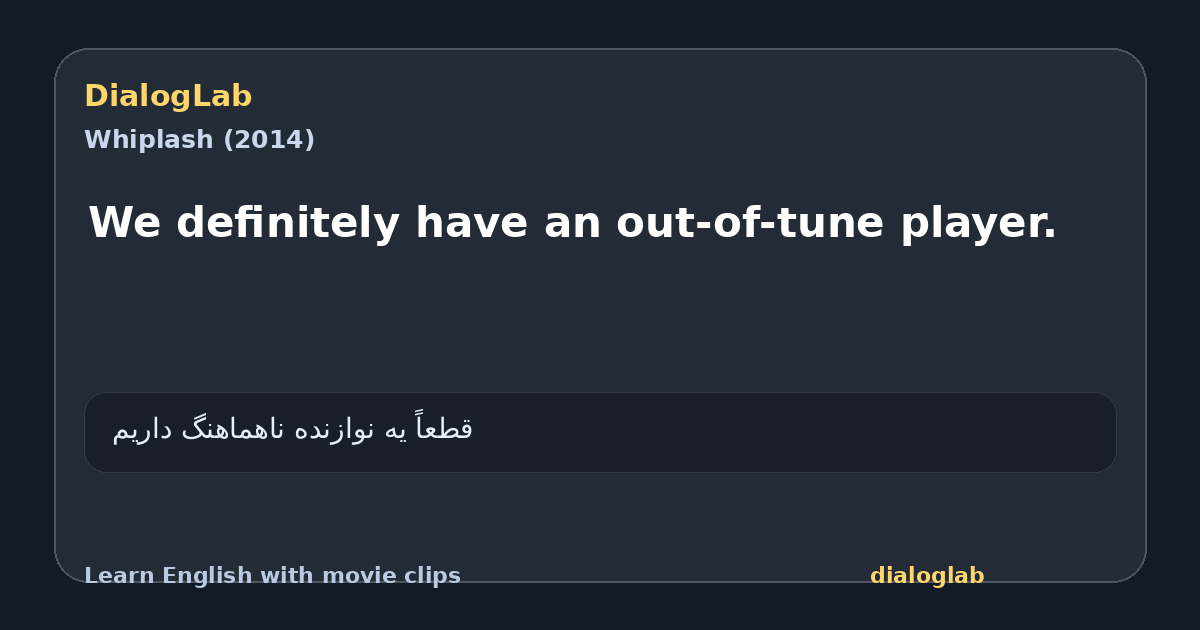The image size is (1200, 630).
Task: Click the DialogLab logo text
Action: point(168,96)
